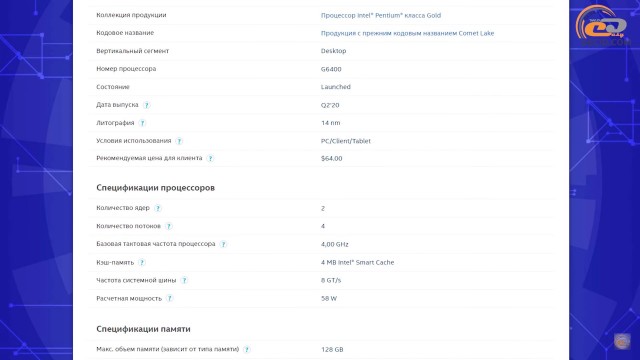Click the $64.00 recommended price value
The width and height of the screenshot is (640, 360).
[x=331, y=158]
